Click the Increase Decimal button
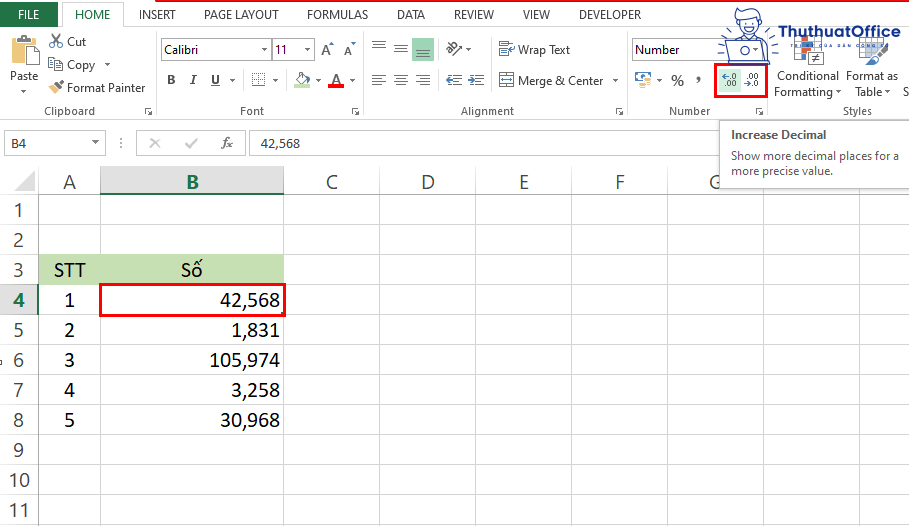909x526 pixels. 730,80
